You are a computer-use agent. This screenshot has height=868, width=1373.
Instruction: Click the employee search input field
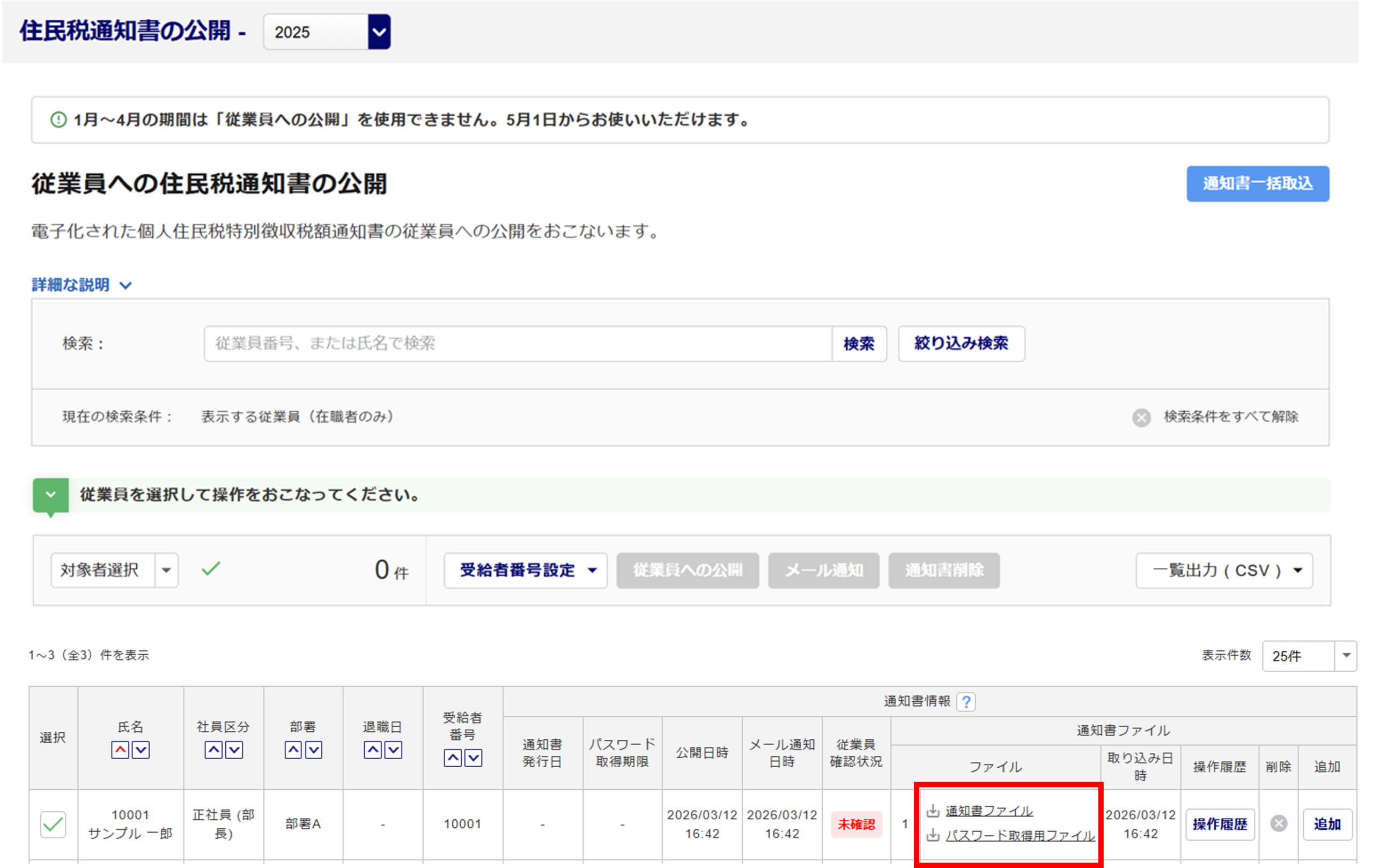(x=517, y=344)
